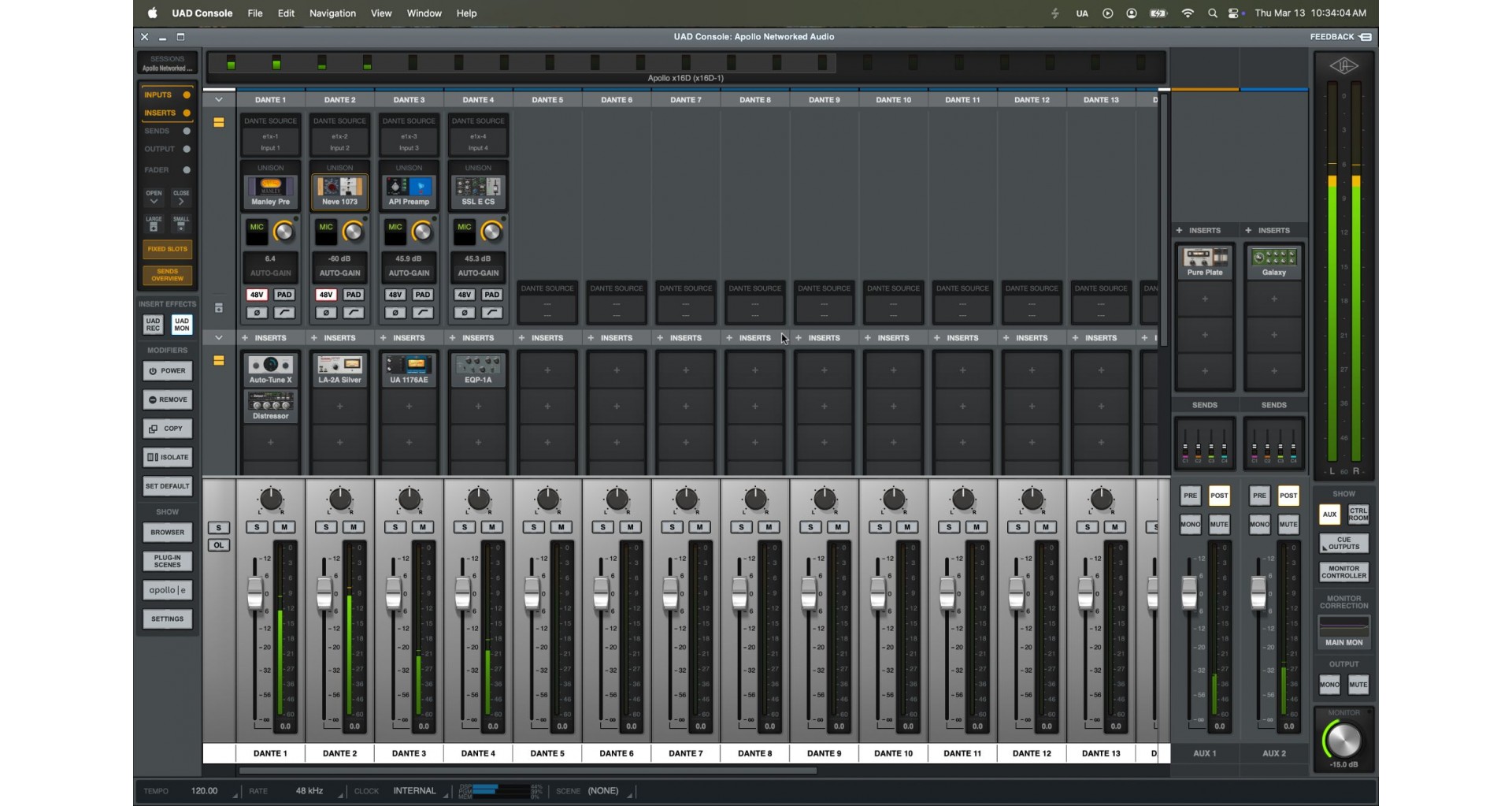Click the horizontal channel scrollbar
The image size is (1512, 806).
click(528, 771)
